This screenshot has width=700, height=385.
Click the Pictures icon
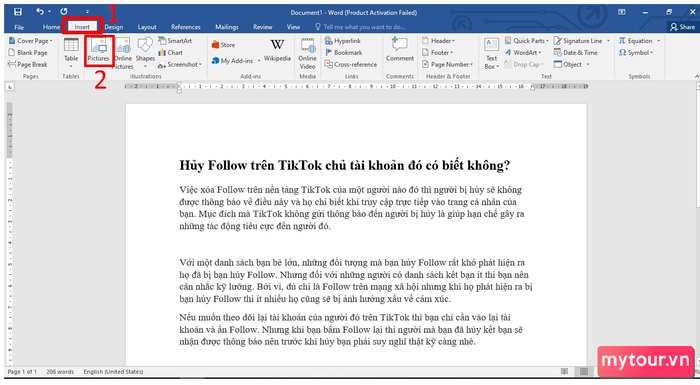(99, 50)
